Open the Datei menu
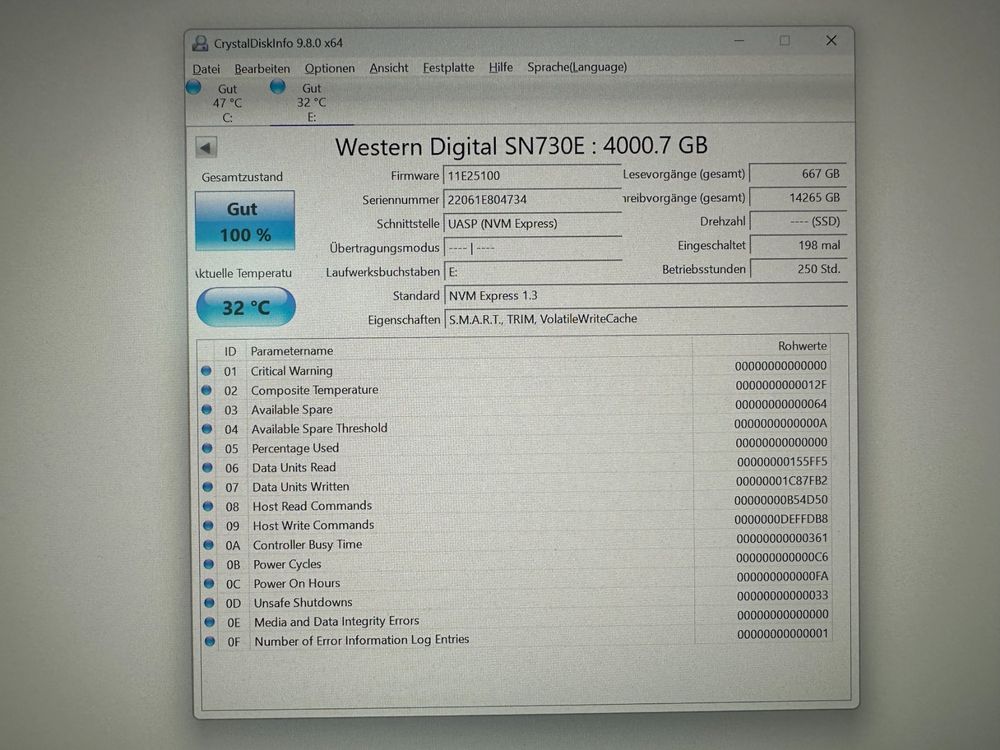The height and width of the screenshot is (750, 1000). point(206,69)
